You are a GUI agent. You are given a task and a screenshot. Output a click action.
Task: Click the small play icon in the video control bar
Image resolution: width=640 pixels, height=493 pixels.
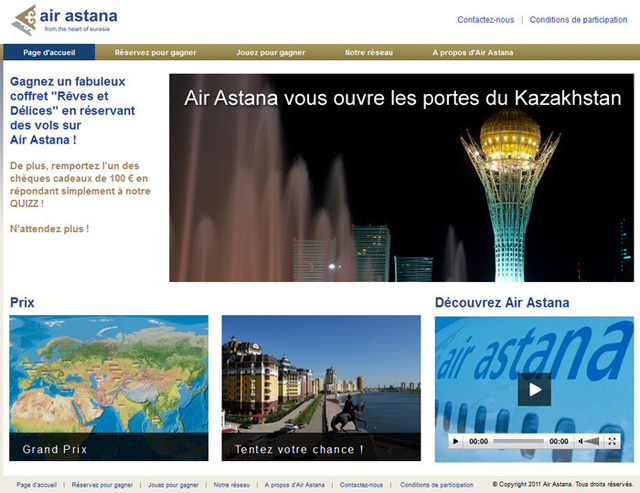(456, 441)
